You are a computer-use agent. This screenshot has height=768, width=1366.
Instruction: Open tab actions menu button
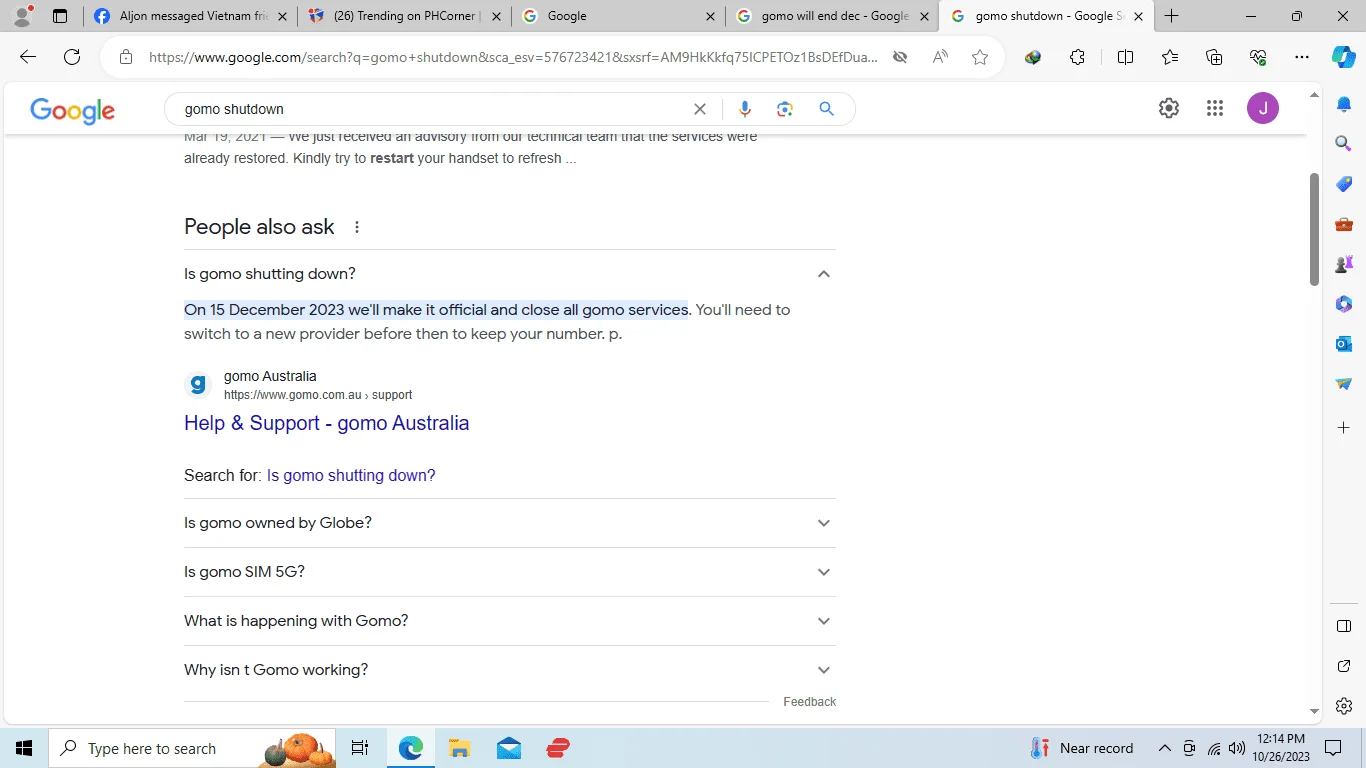[60, 16]
